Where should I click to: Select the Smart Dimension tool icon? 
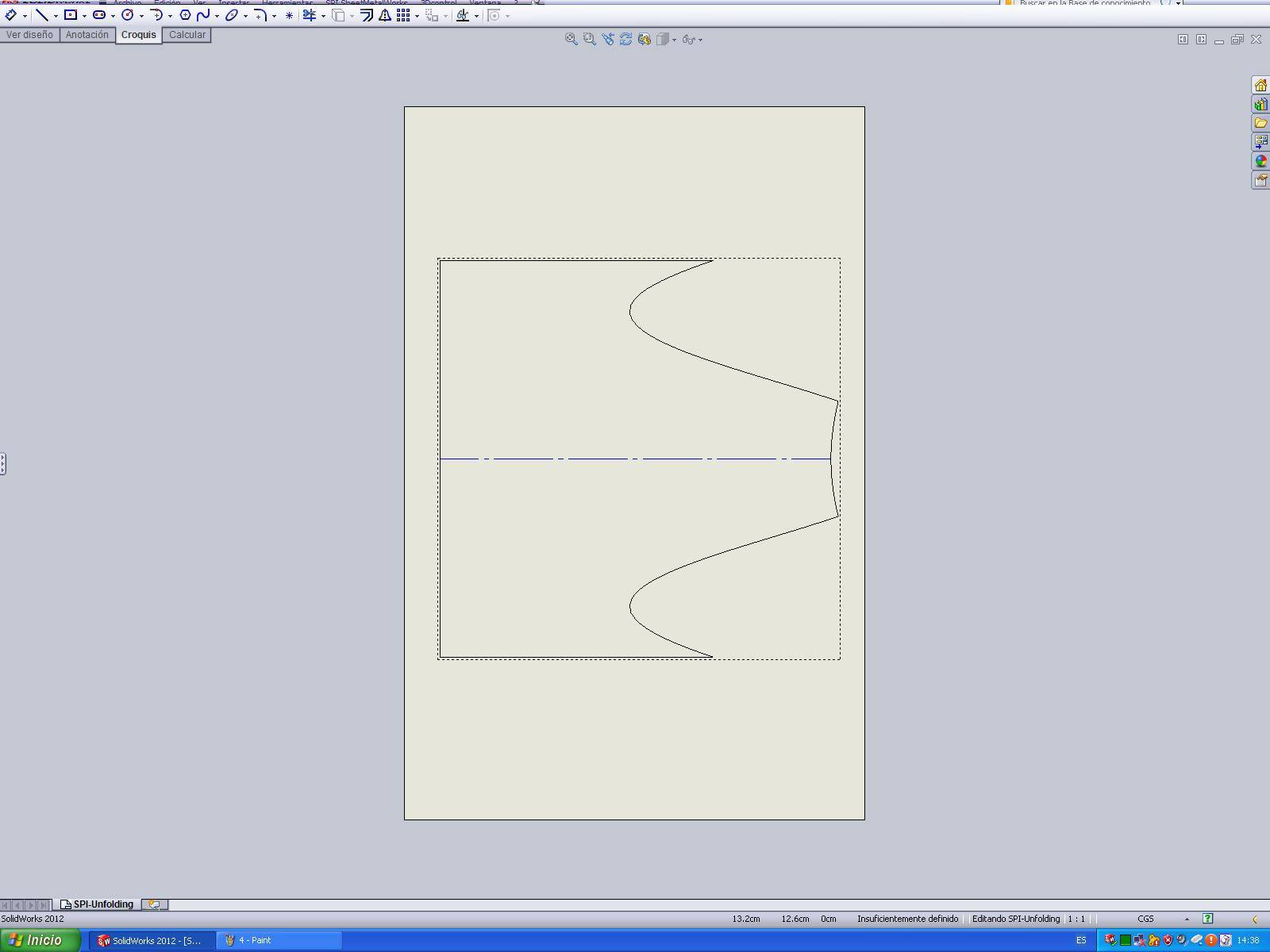(x=11, y=15)
